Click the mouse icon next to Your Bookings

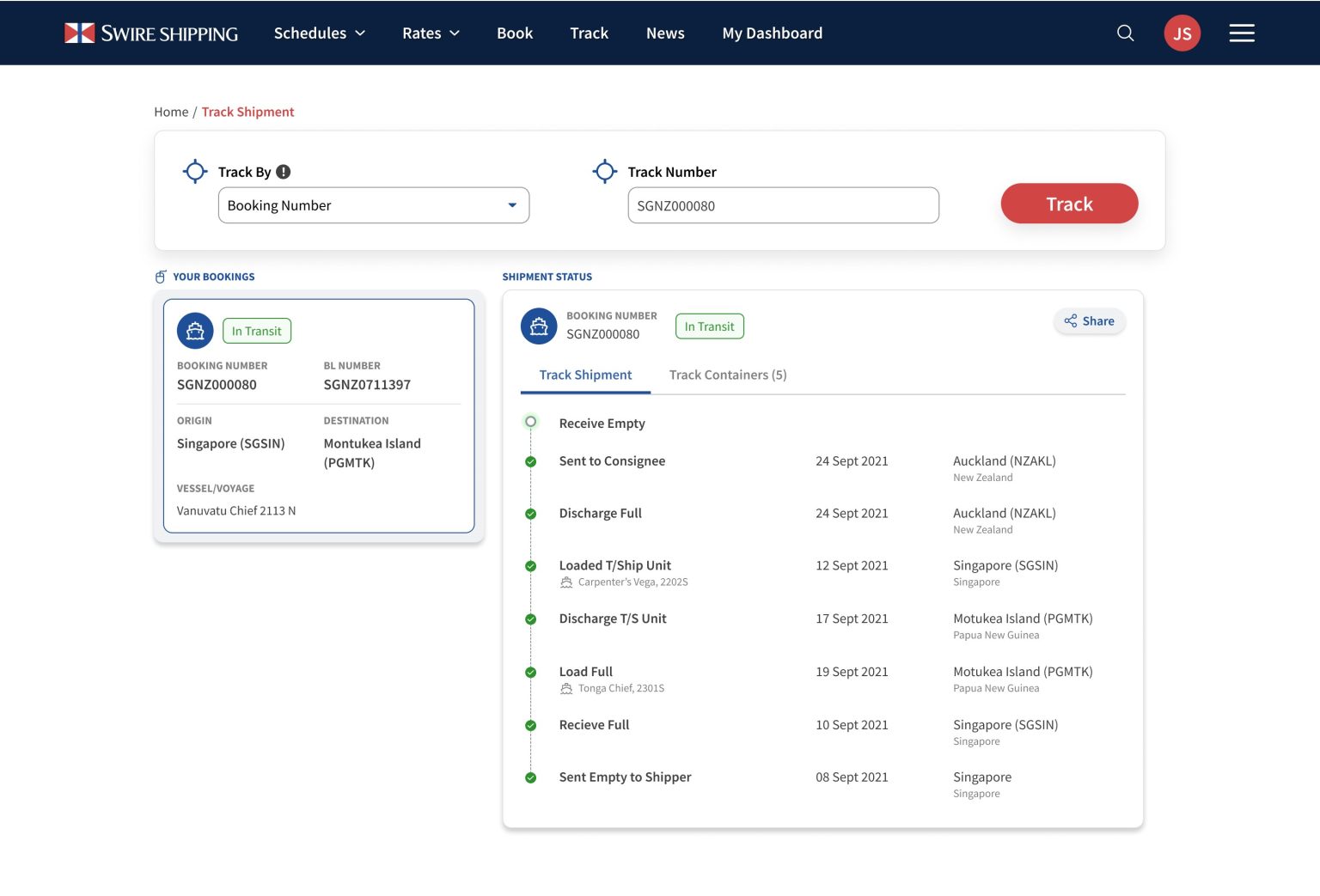161,277
